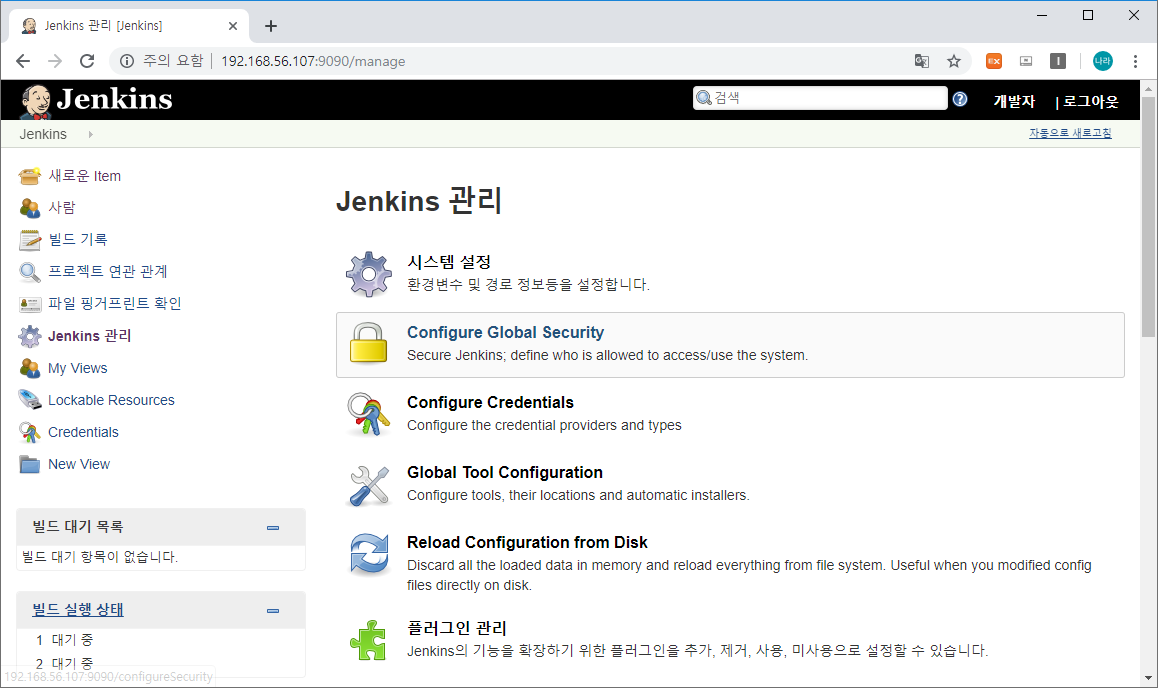Open Lockable Resources in sidebar
The width and height of the screenshot is (1158, 688).
click(112, 400)
